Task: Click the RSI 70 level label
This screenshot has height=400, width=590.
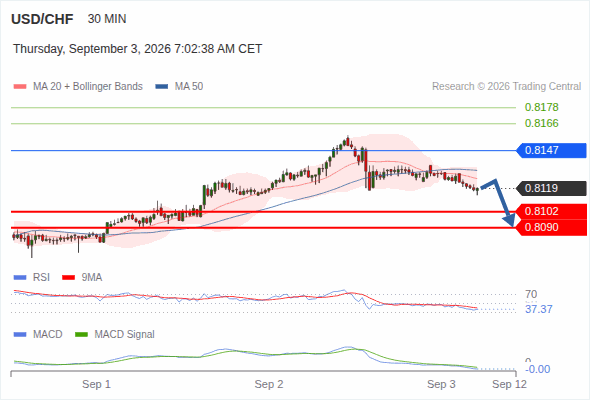Action: click(531, 294)
